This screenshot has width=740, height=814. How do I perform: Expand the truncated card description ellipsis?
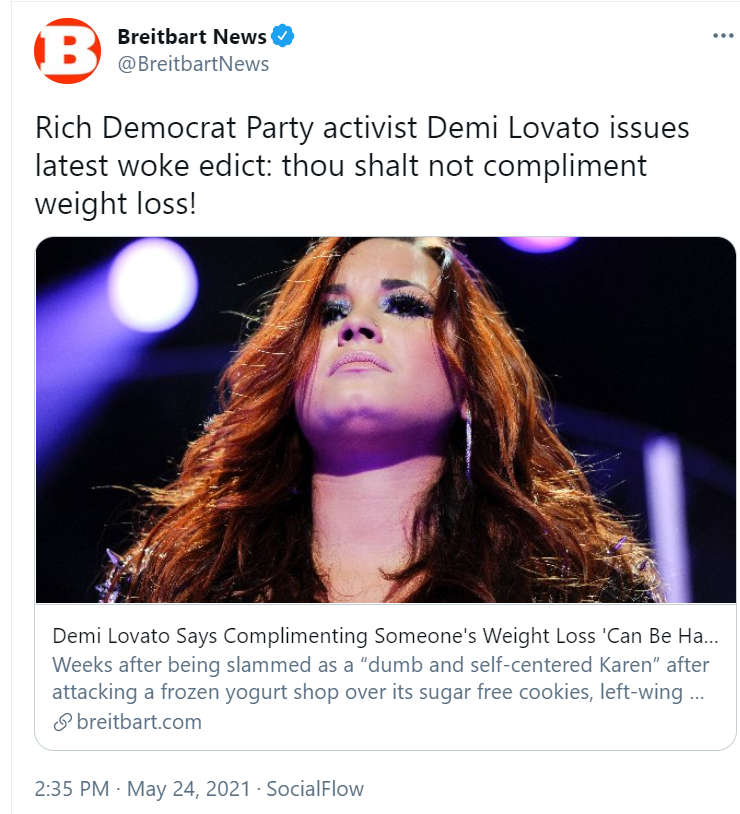pyautogui.click(x=696, y=697)
